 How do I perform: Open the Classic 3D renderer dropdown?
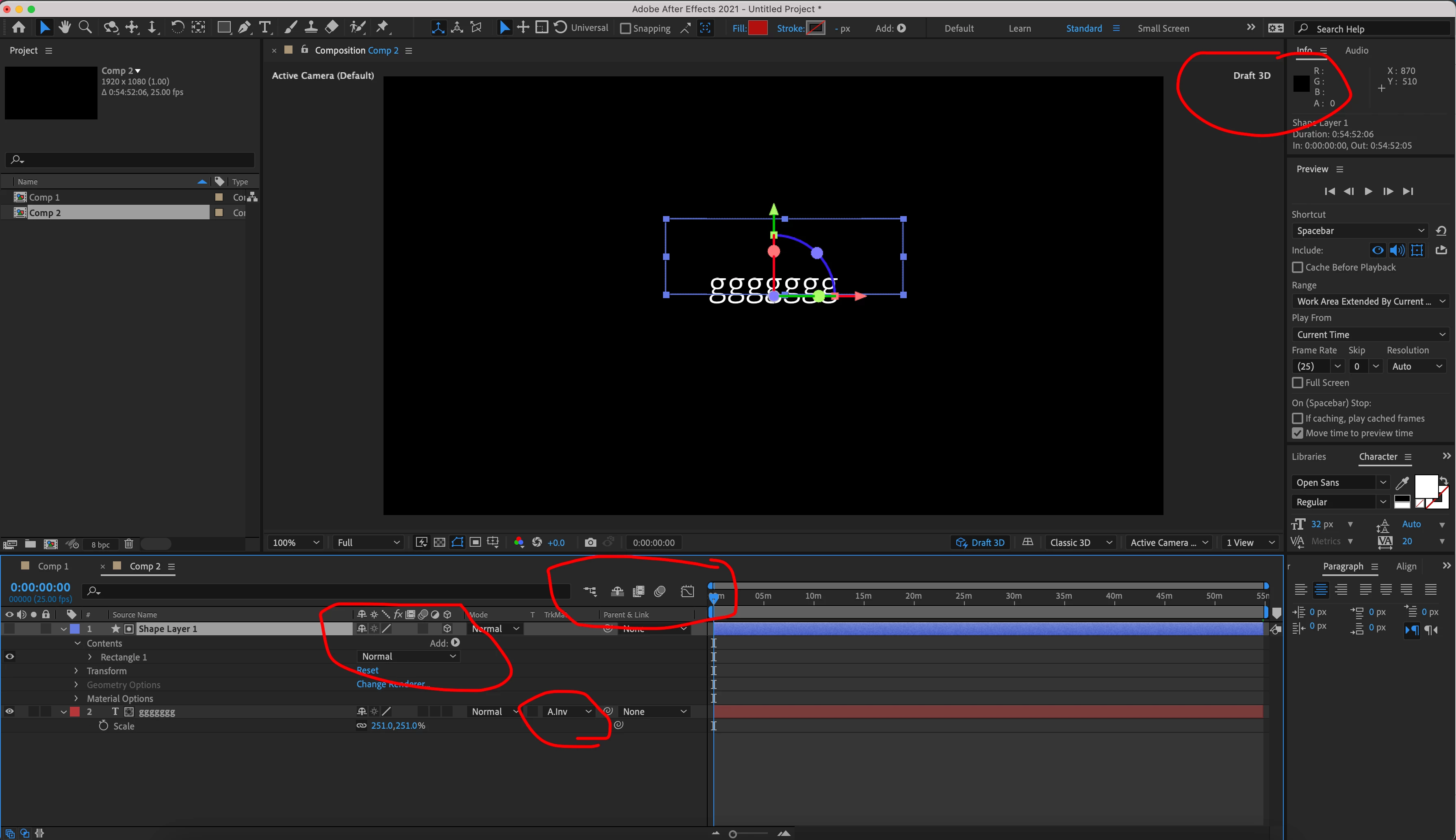point(1081,542)
